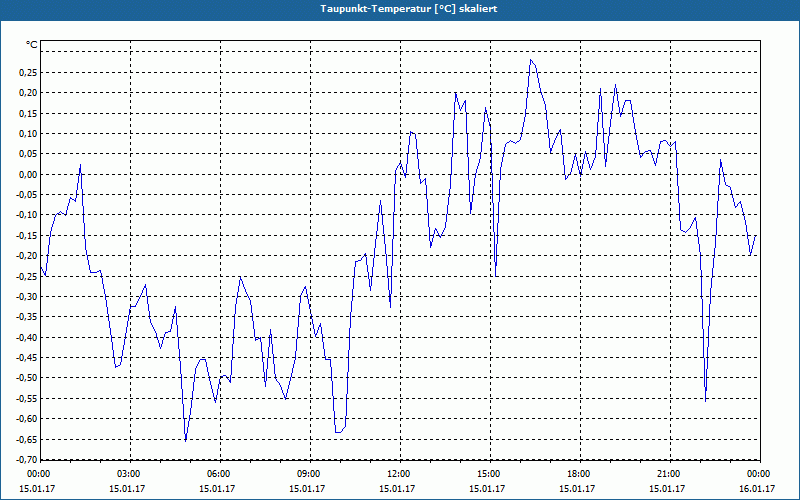Screen dimensions: 800x500
Task: Select the -0,70 y-axis label
Action: click(x=27, y=460)
